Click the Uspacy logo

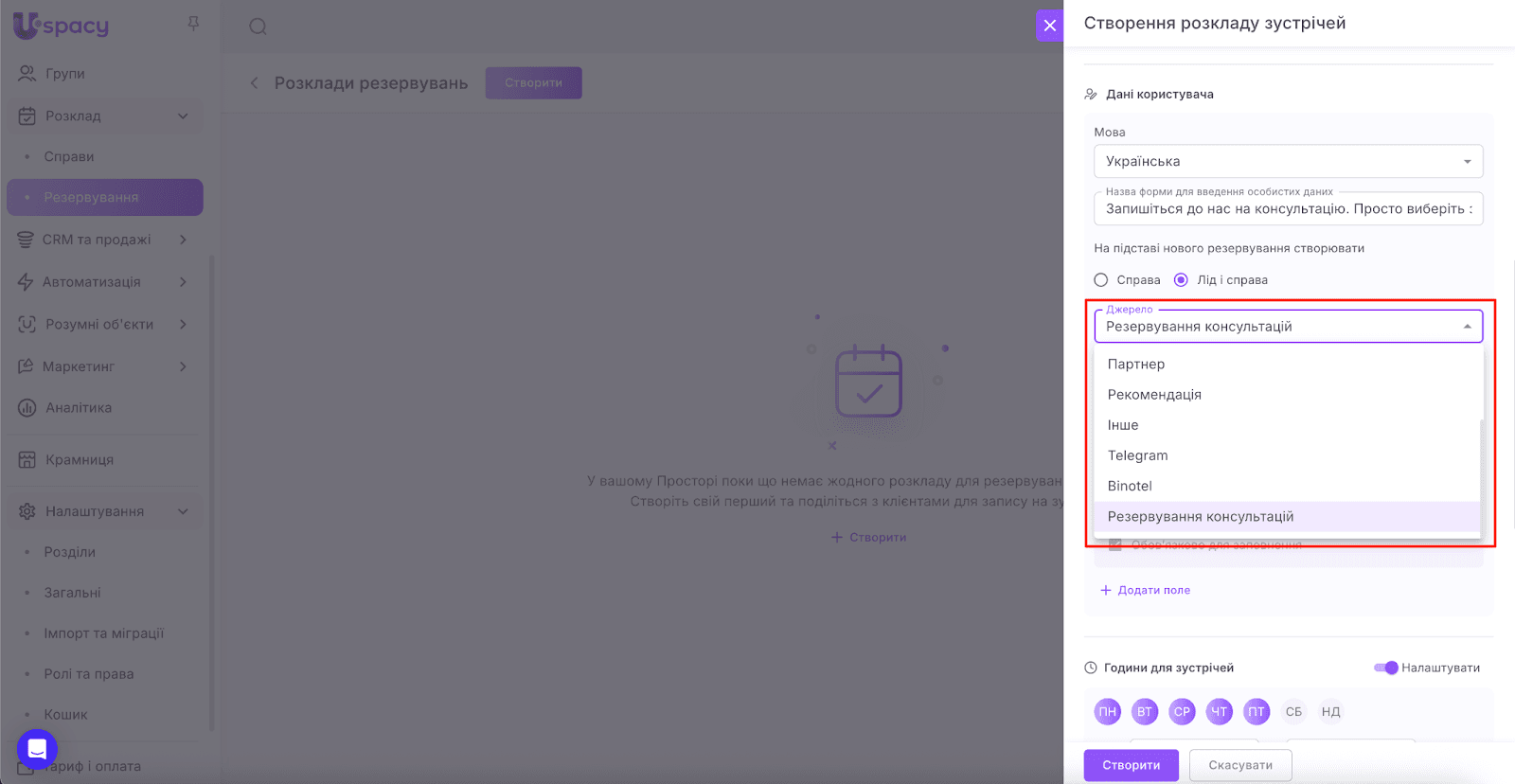tap(62, 26)
